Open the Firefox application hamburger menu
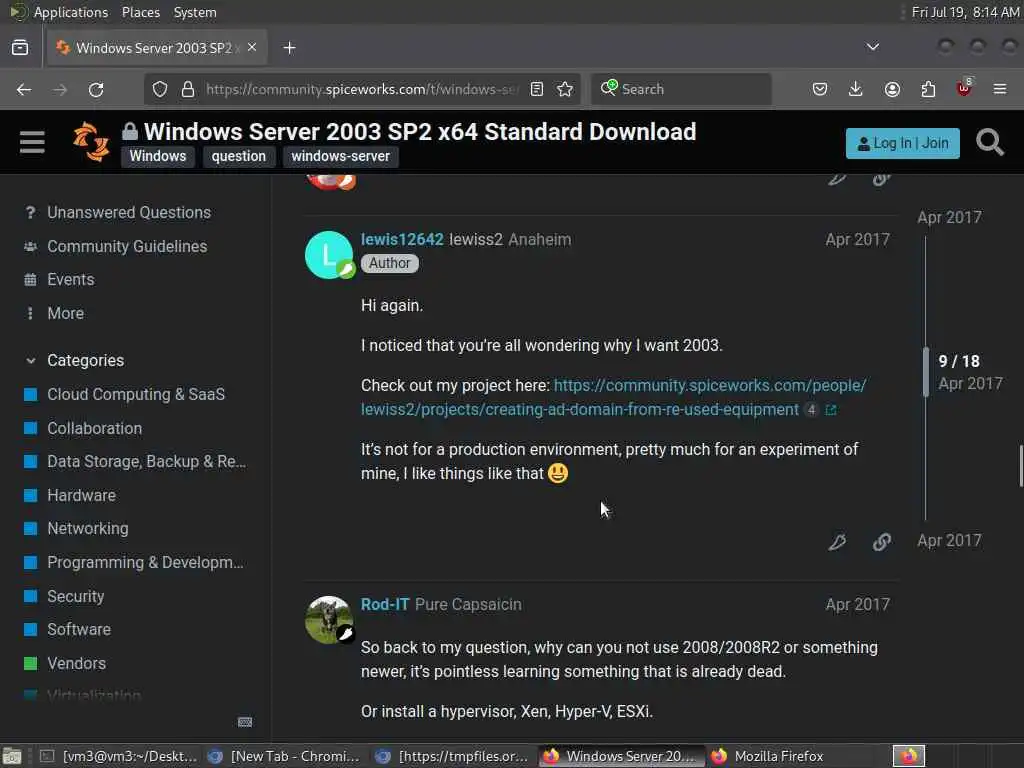Viewport: 1024px width, 768px height. 1000,89
